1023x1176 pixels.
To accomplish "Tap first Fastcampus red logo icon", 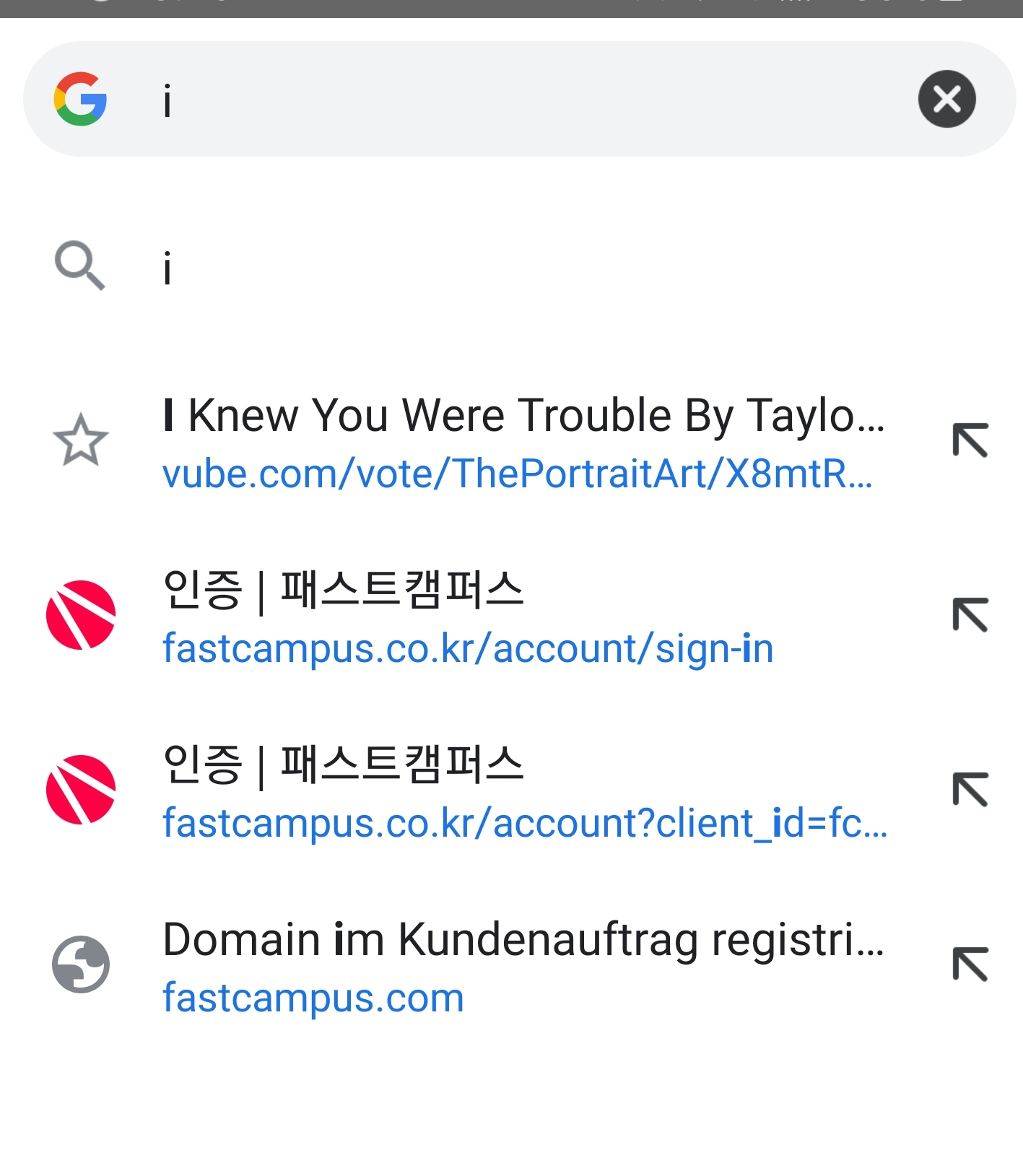I will (80, 615).
